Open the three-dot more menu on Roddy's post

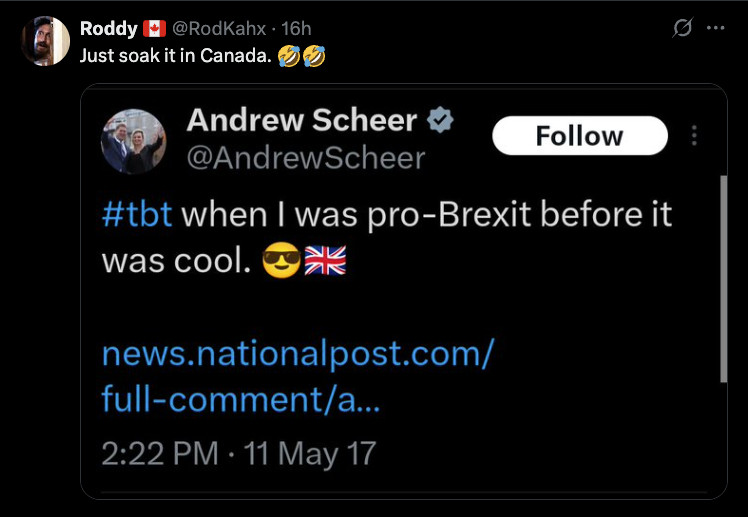(x=716, y=28)
